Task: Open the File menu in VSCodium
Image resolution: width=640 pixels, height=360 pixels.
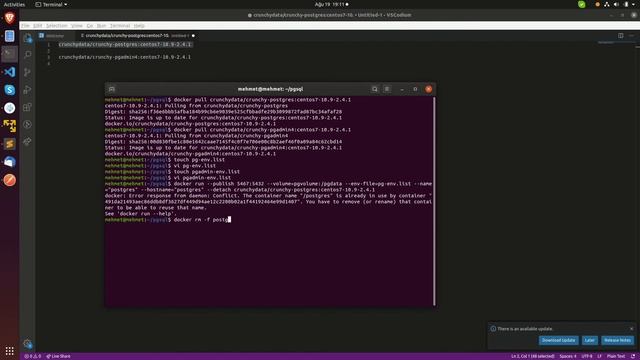Action: [x=26, y=25]
